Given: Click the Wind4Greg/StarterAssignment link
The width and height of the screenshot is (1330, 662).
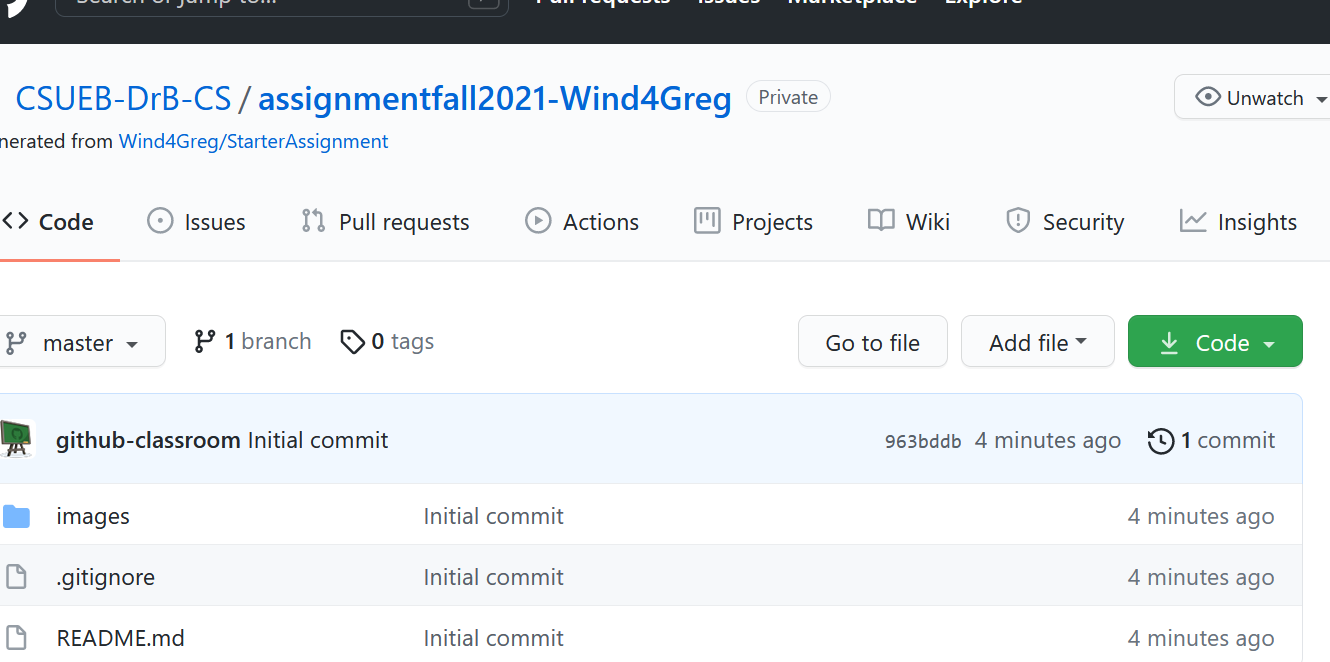Looking at the screenshot, I should click(253, 141).
